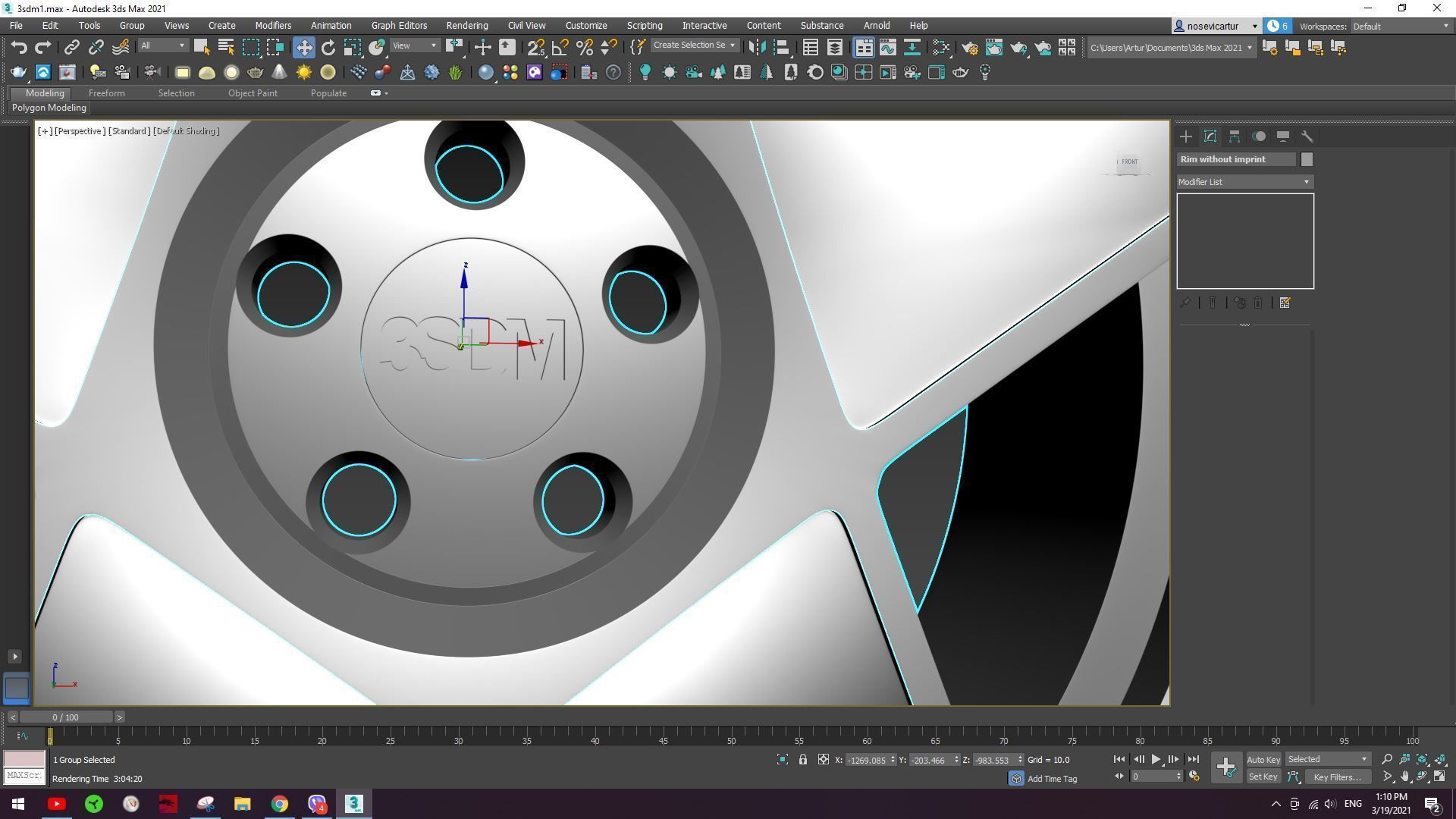Open the Workspaces Default dropdown
This screenshot has width=1456, height=819.
coord(1400,26)
